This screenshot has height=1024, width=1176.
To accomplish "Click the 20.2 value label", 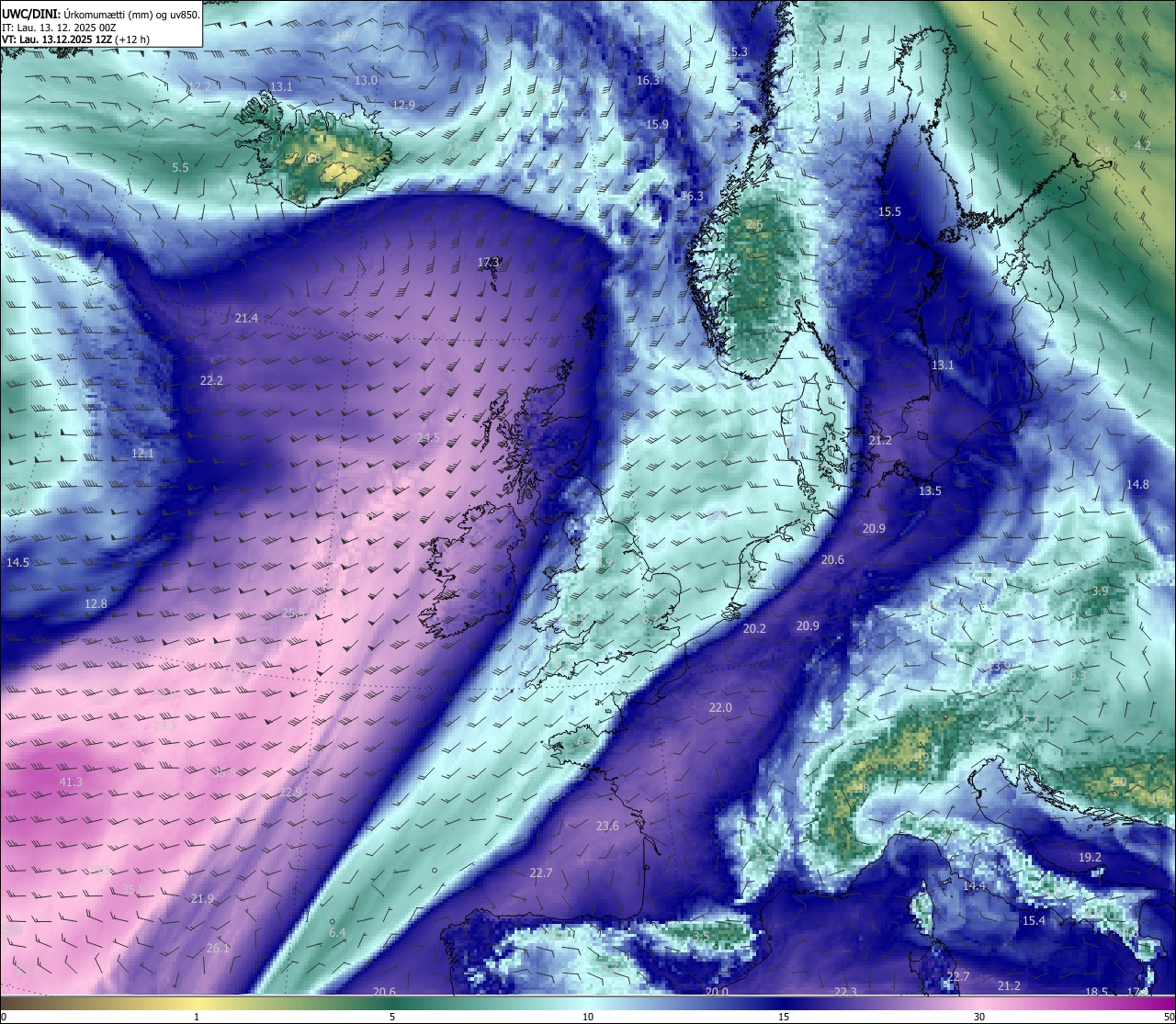I will click(754, 628).
